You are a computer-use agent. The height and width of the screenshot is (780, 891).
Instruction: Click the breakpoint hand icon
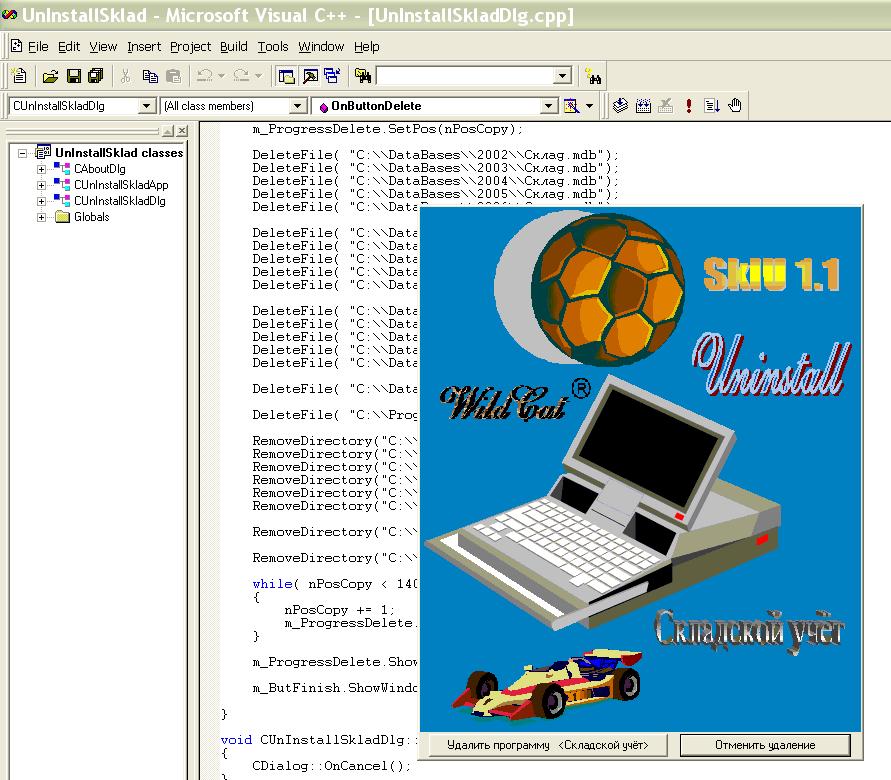(735, 106)
